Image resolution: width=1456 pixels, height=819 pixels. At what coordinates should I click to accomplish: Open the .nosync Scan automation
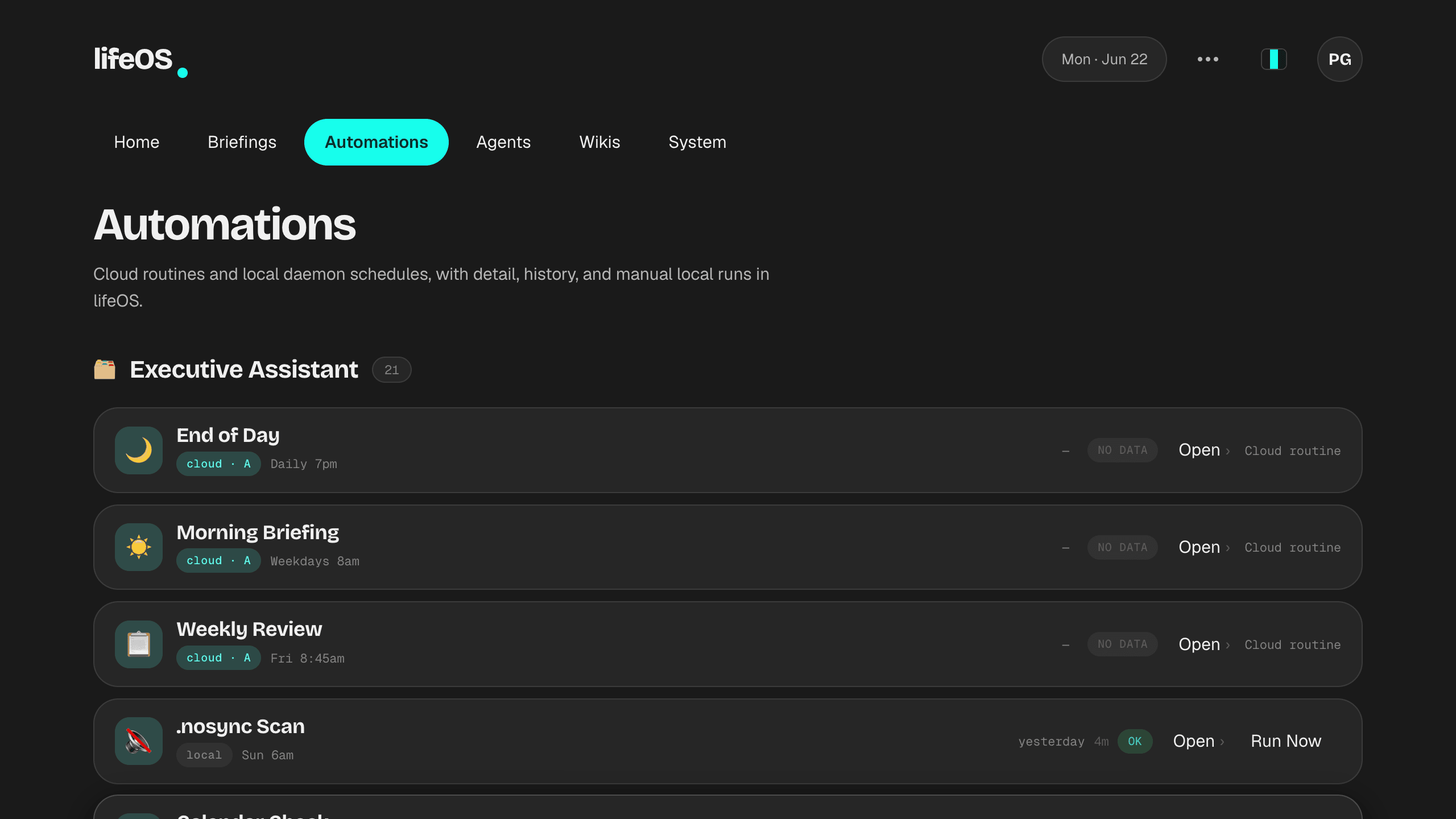click(1198, 741)
